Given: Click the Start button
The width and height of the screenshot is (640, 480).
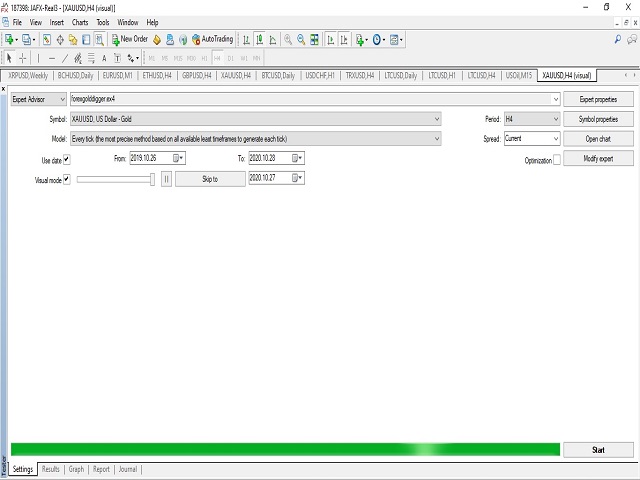Looking at the screenshot, I should pyautogui.click(x=598, y=450).
